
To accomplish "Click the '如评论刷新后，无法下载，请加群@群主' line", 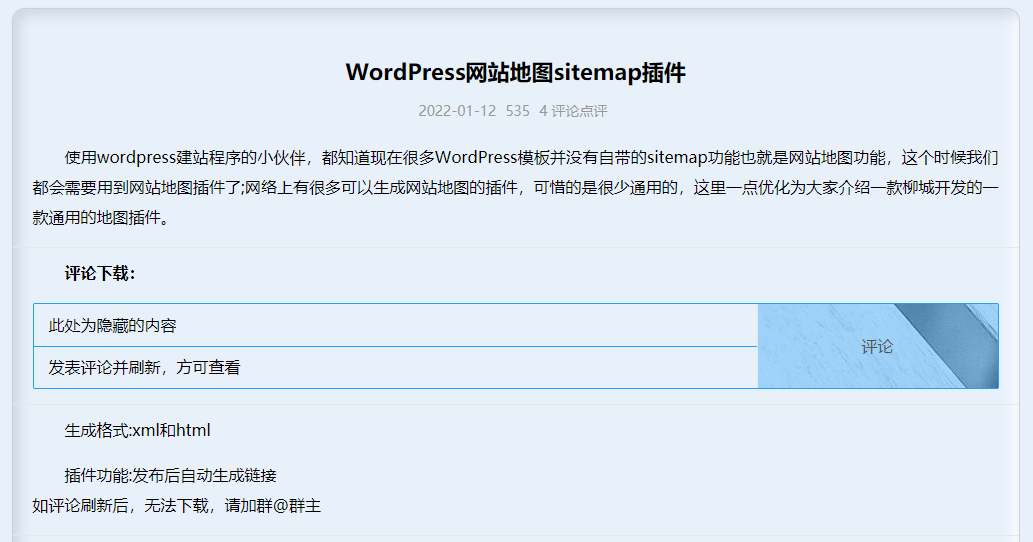I will coord(177,506).
